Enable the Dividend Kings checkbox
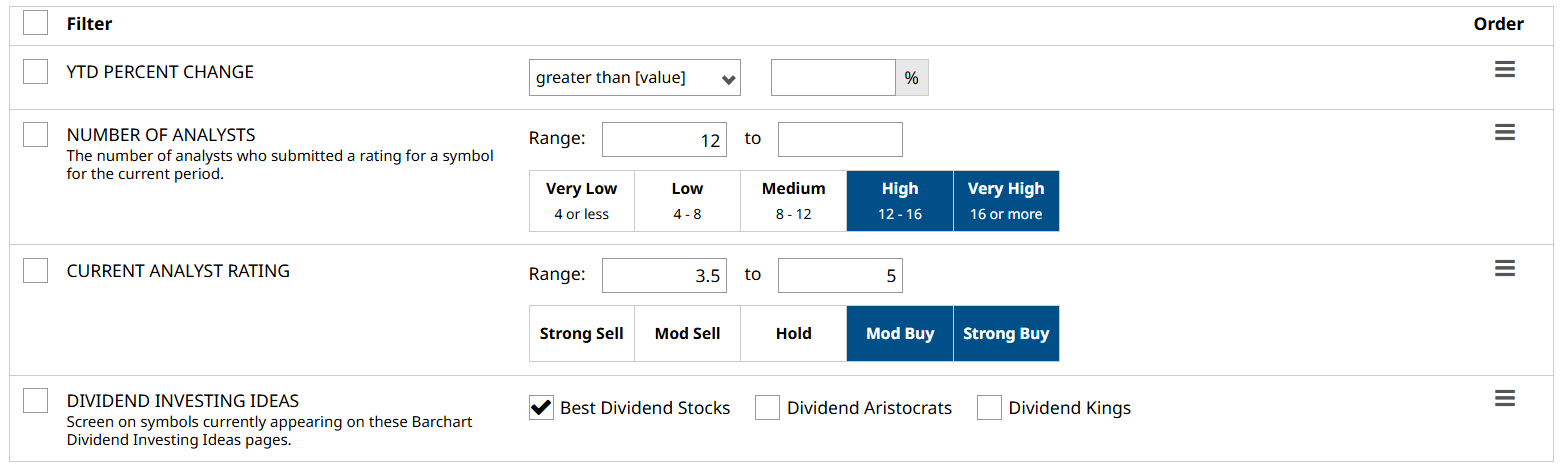 [x=989, y=407]
